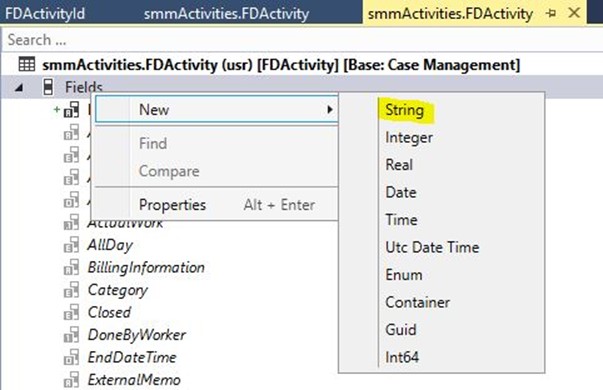Close the active smmActivities.FDActivity tab
The image size is (603, 390).
(x=574, y=13)
